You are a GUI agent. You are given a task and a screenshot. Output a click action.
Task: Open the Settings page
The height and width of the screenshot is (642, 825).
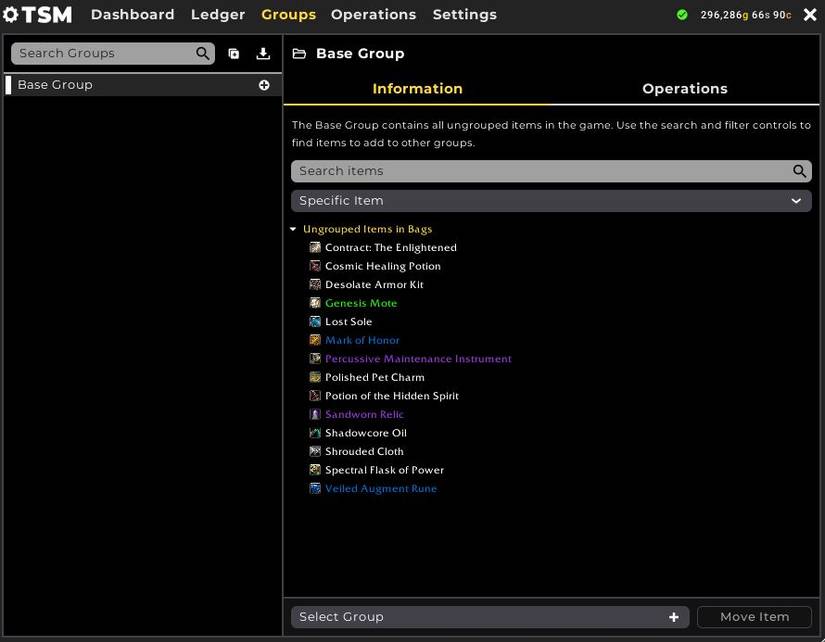[464, 15]
